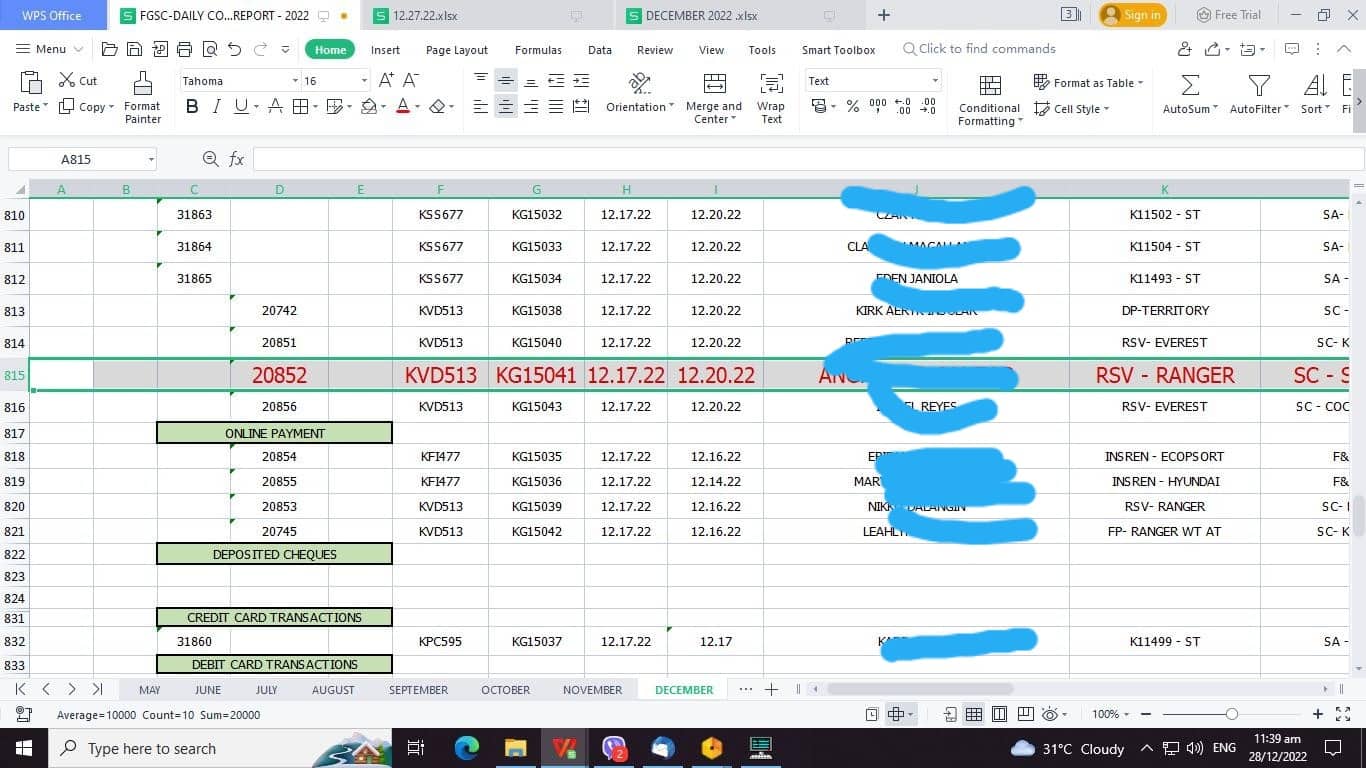Save the workbook with the save icon
The width and height of the screenshot is (1366, 768).
[135, 49]
